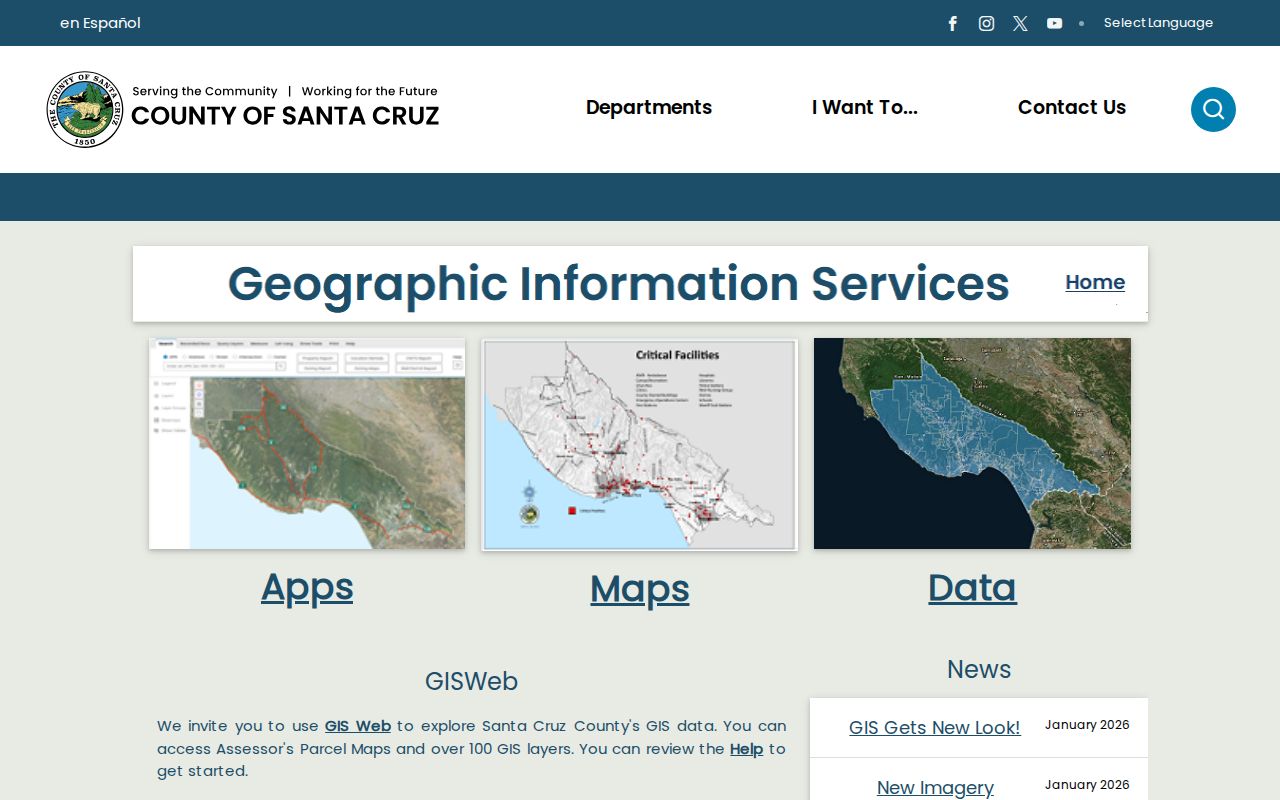The width and height of the screenshot is (1280, 800).
Task: Click the County of Santa Cruz seal logo
Action: (85, 109)
